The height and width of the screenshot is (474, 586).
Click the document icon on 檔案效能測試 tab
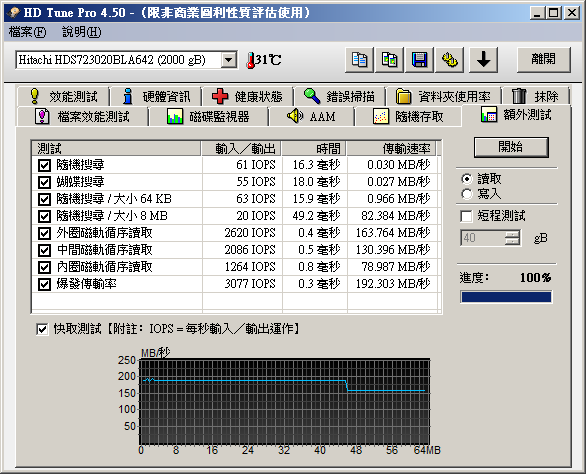(x=42, y=116)
